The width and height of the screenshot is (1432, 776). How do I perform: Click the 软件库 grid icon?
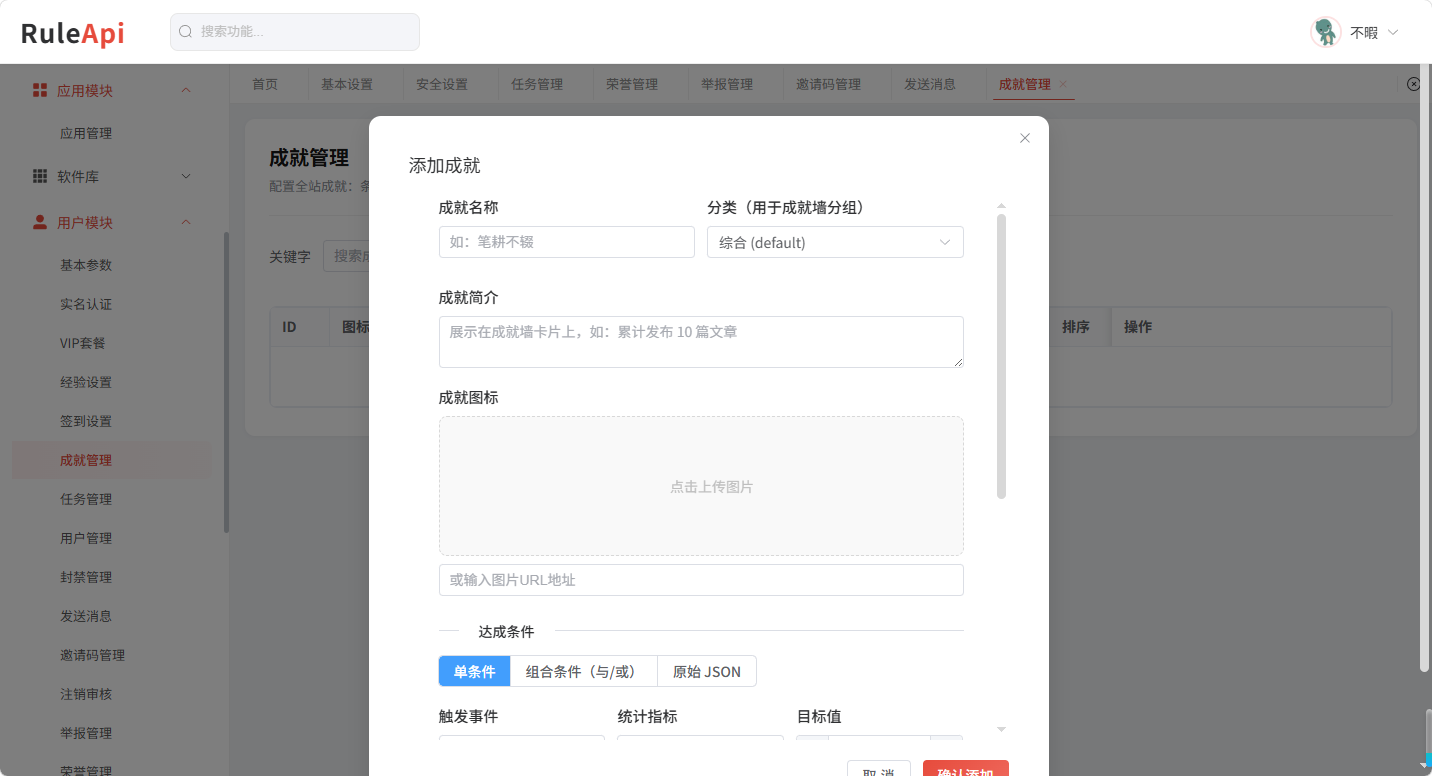[40, 176]
